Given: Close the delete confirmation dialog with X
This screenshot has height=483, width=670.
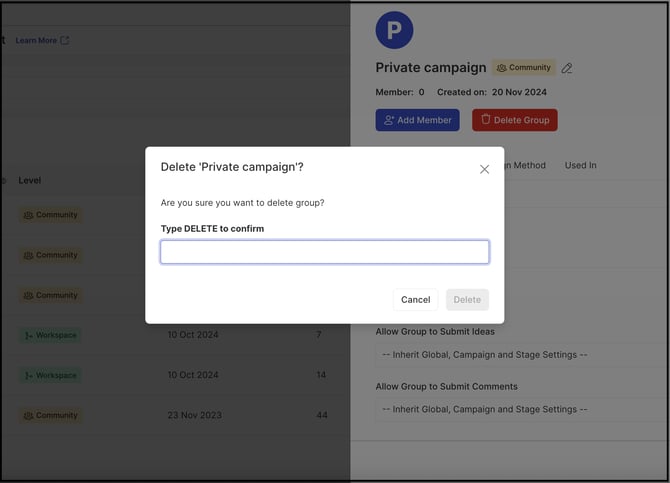Looking at the screenshot, I should [x=484, y=169].
